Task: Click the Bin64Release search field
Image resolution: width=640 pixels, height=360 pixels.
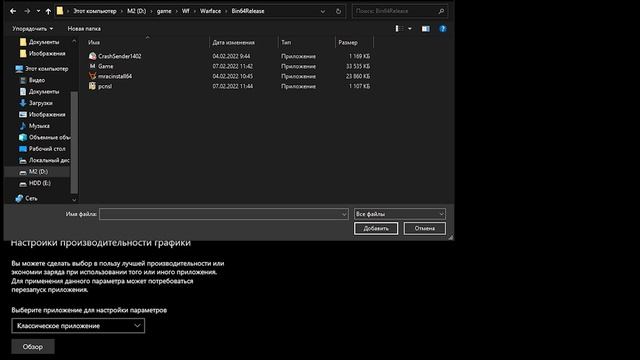Action: [394, 11]
